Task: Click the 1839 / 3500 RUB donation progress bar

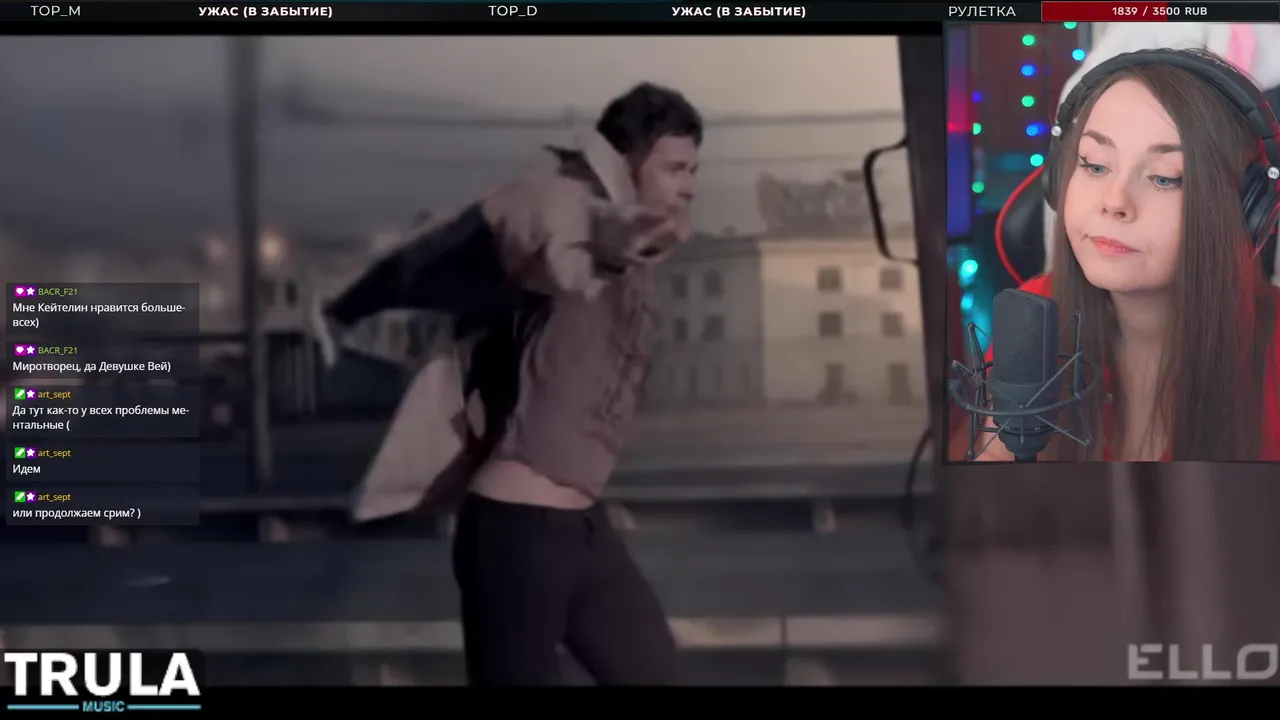Action: coord(1160,11)
